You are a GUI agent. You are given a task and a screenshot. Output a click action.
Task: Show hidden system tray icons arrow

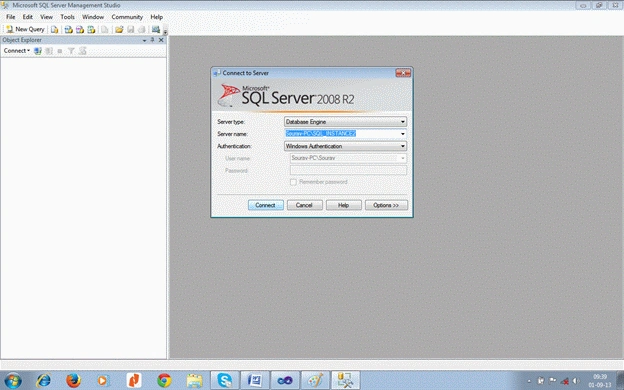tap(530, 381)
